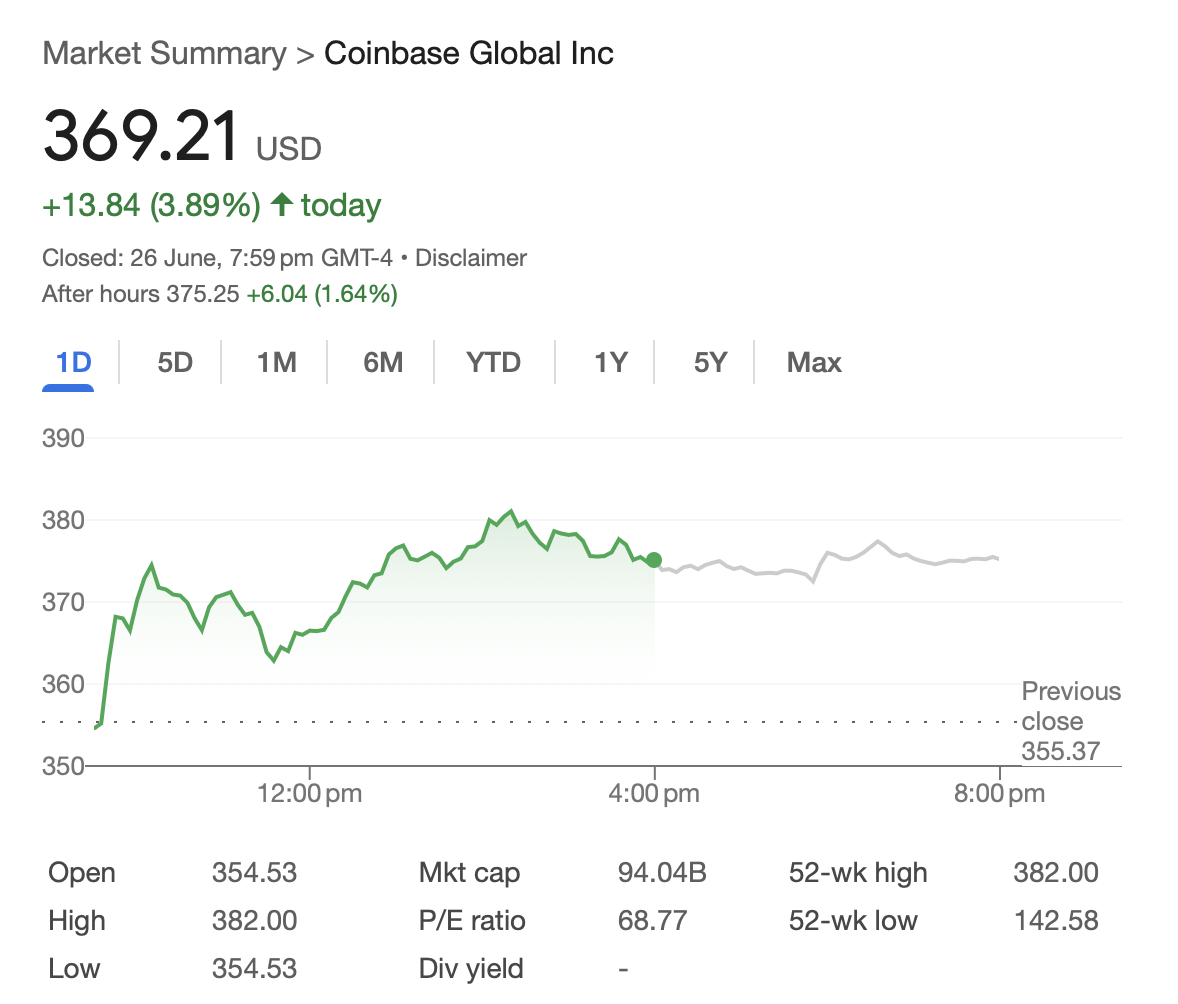Switch chart to 1M range
Image resolution: width=1178 pixels, height=1004 pixels.
[277, 362]
